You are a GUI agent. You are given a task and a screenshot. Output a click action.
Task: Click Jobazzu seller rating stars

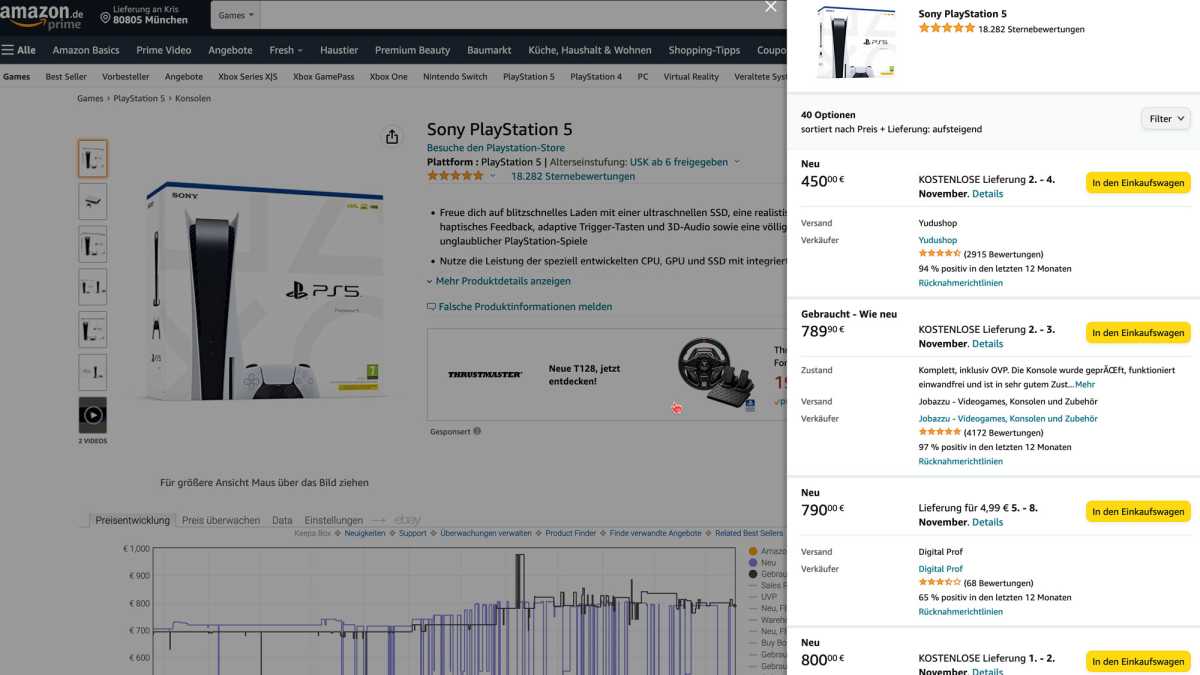click(x=939, y=433)
